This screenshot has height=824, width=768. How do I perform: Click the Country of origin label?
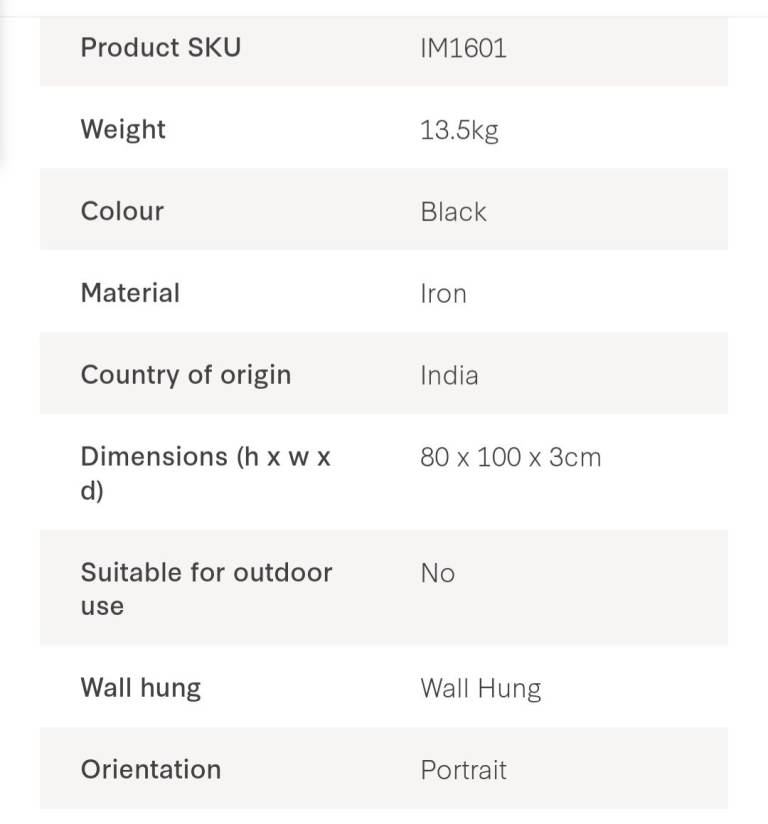pos(186,375)
